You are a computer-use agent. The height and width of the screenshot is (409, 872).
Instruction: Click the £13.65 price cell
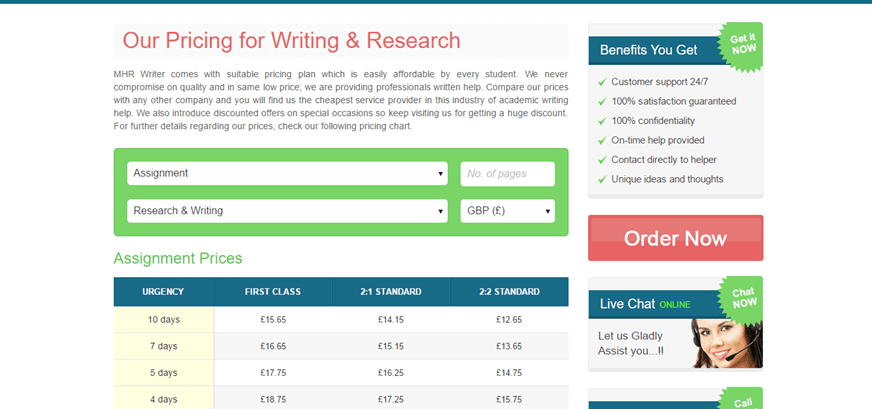pyautogui.click(x=509, y=346)
